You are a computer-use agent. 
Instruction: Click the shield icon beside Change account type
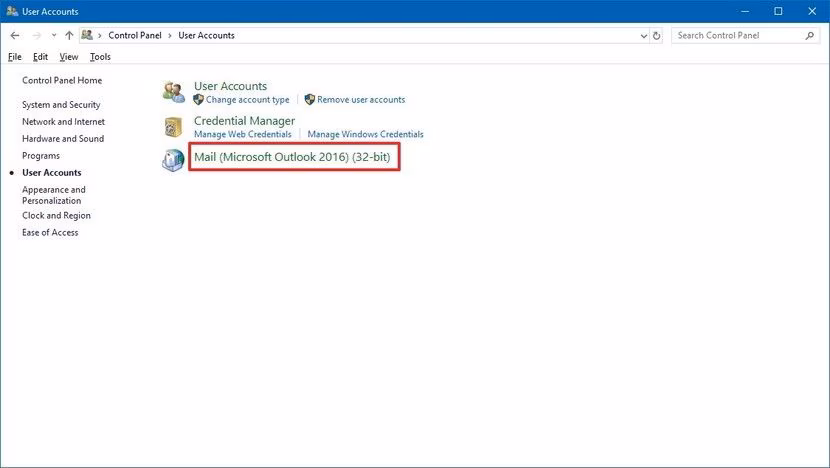coord(199,100)
